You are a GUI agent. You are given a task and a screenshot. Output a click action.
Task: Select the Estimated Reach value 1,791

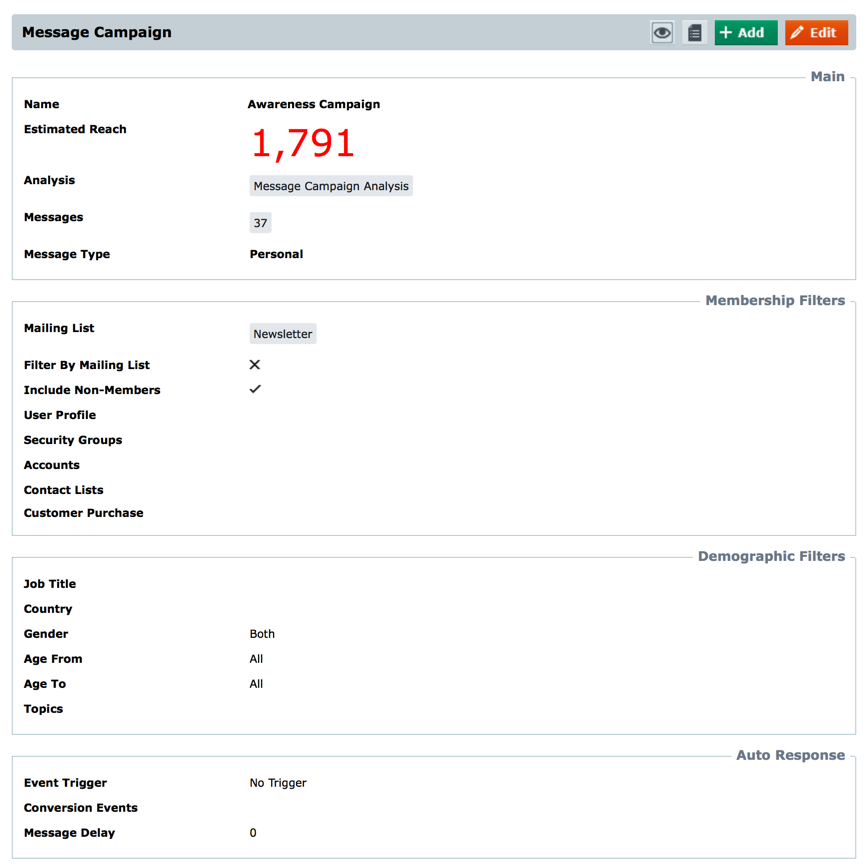pyautogui.click(x=303, y=144)
